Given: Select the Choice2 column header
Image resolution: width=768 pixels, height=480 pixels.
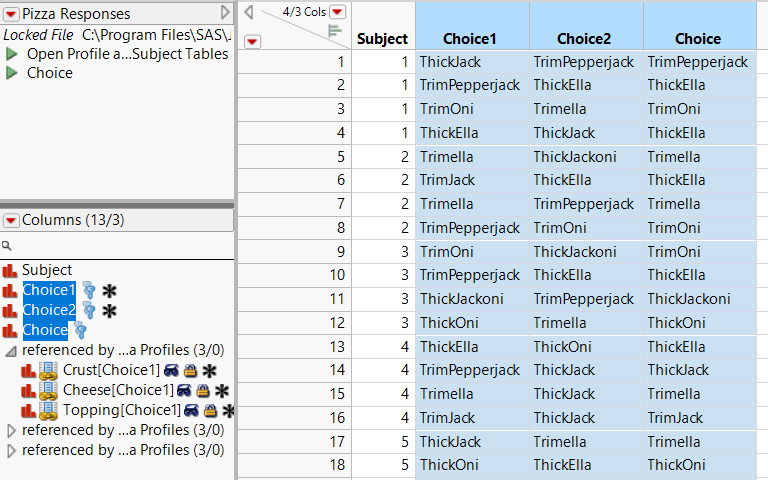Looking at the screenshot, I should (x=584, y=39).
